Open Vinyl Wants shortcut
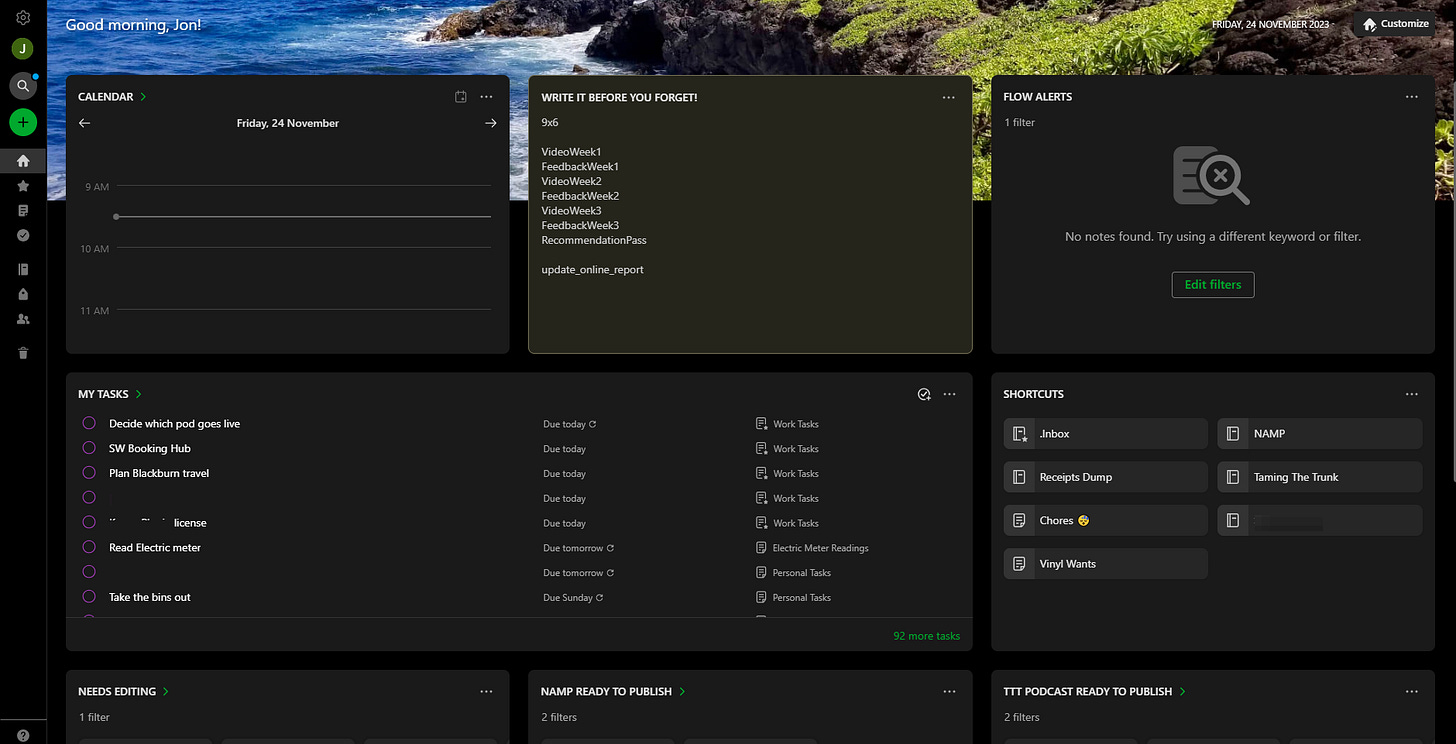 tap(1105, 564)
